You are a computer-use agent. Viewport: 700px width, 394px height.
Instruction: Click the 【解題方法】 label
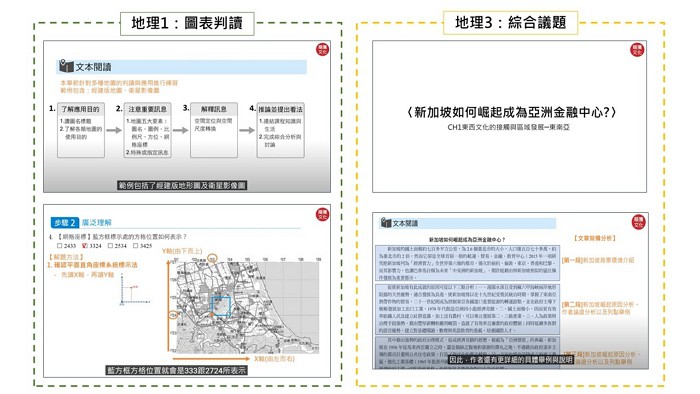(x=66, y=257)
